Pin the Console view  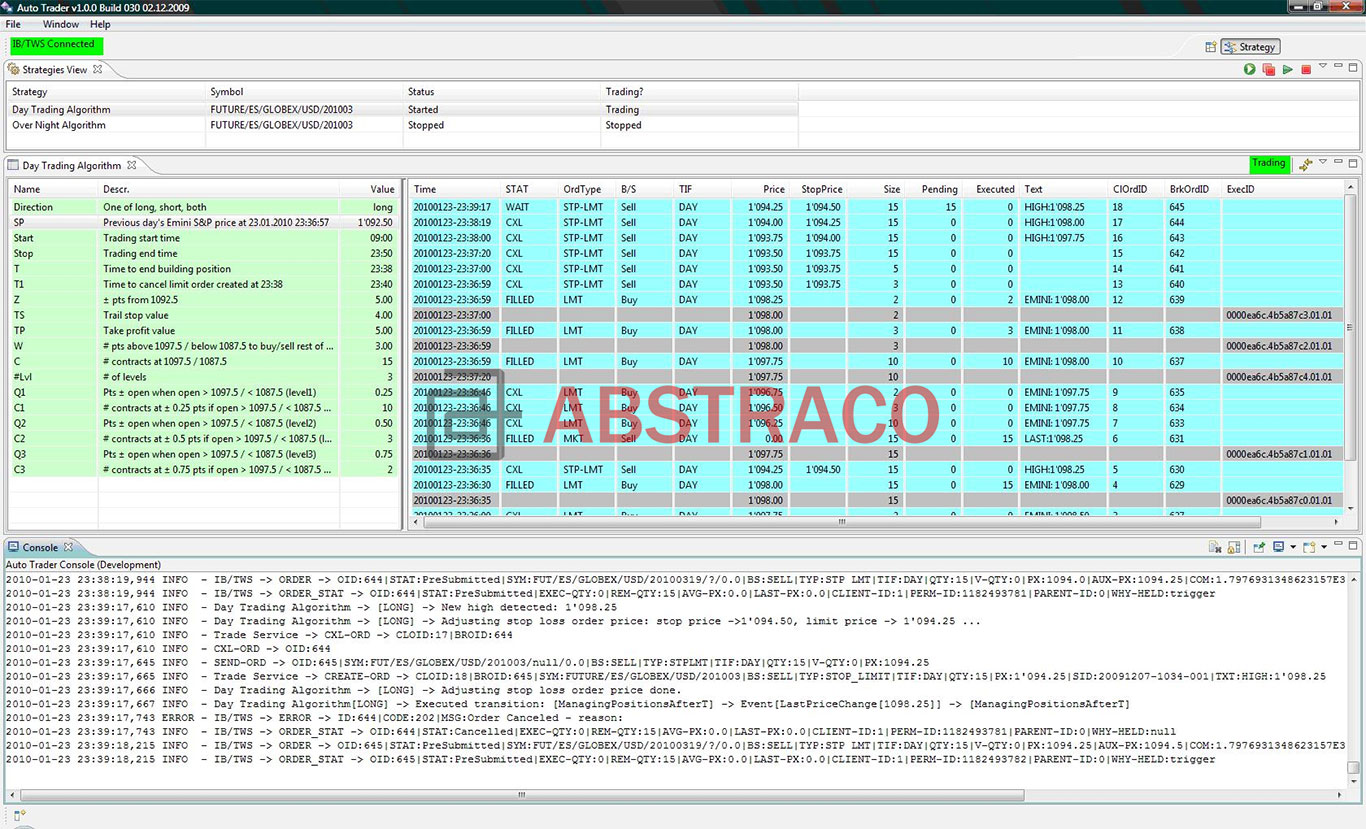1260,547
